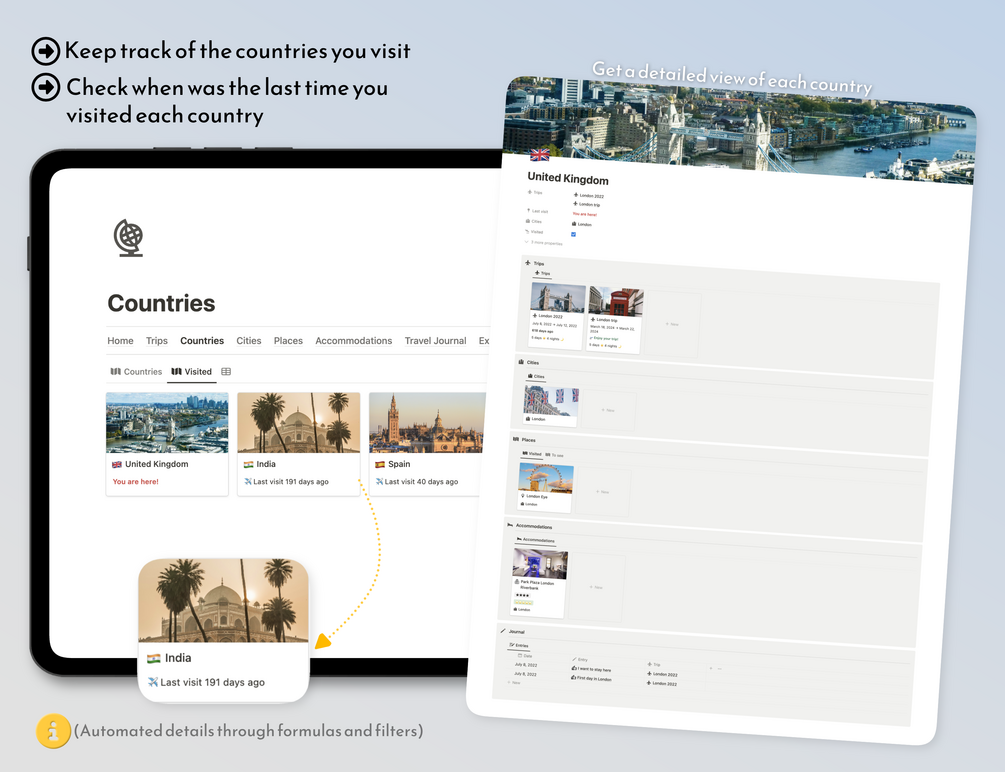Click the UK flag on the United Kingdom card
This screenshot has width=1005, height=772.
coord(117,464)
